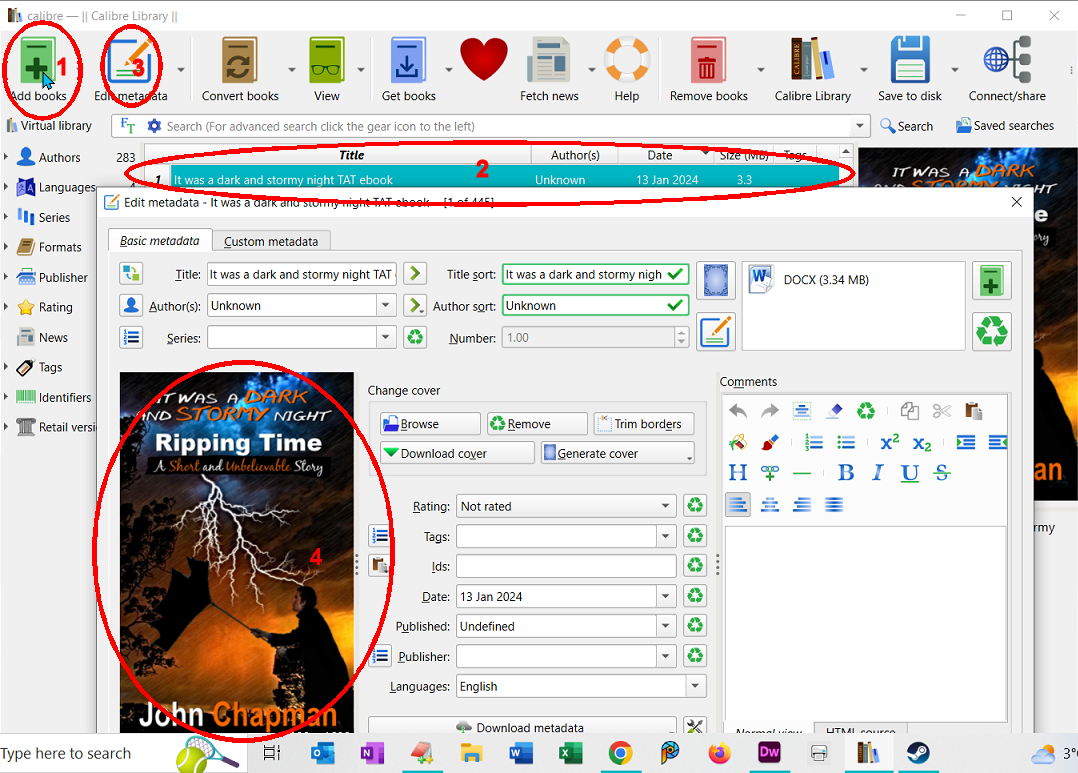
Task: Open the Rating dropdown
Action: (566, 507)
